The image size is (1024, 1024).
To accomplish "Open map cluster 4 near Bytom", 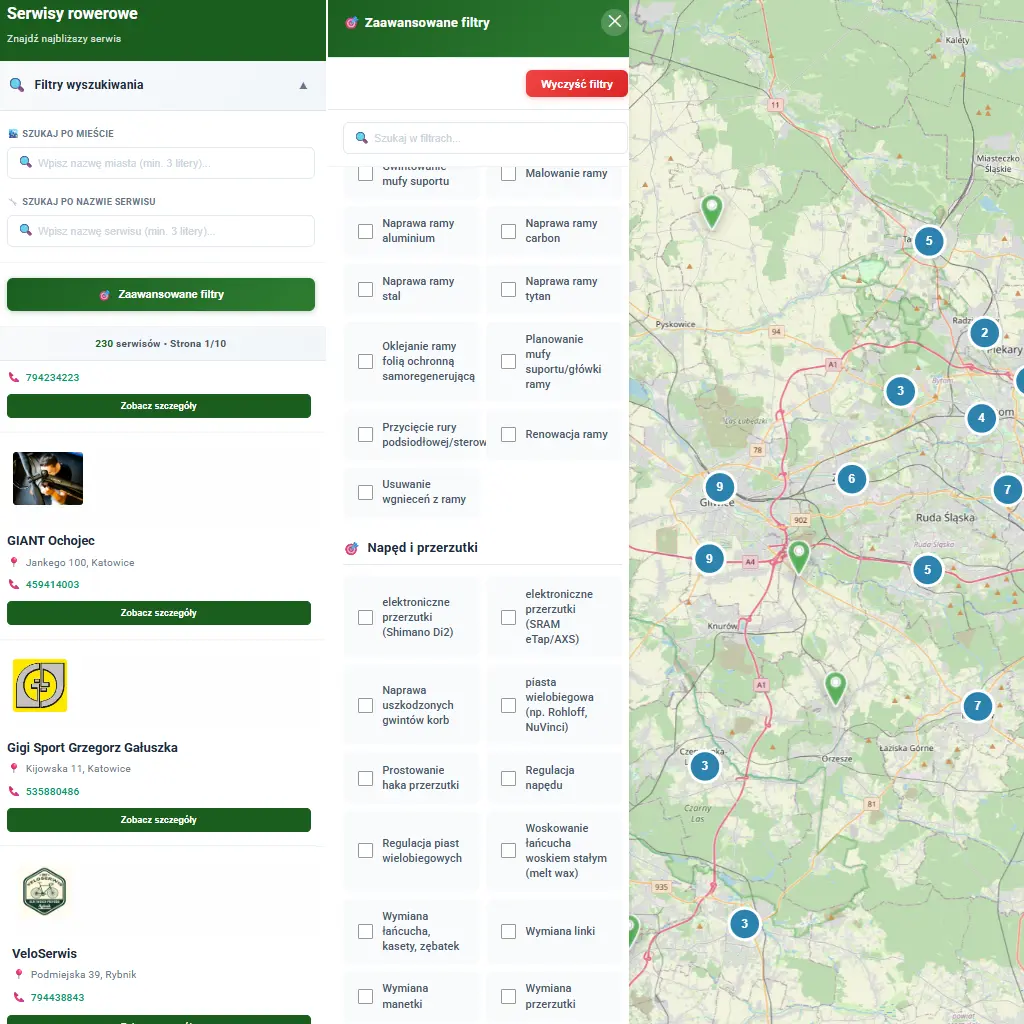I will coord(981,417).
